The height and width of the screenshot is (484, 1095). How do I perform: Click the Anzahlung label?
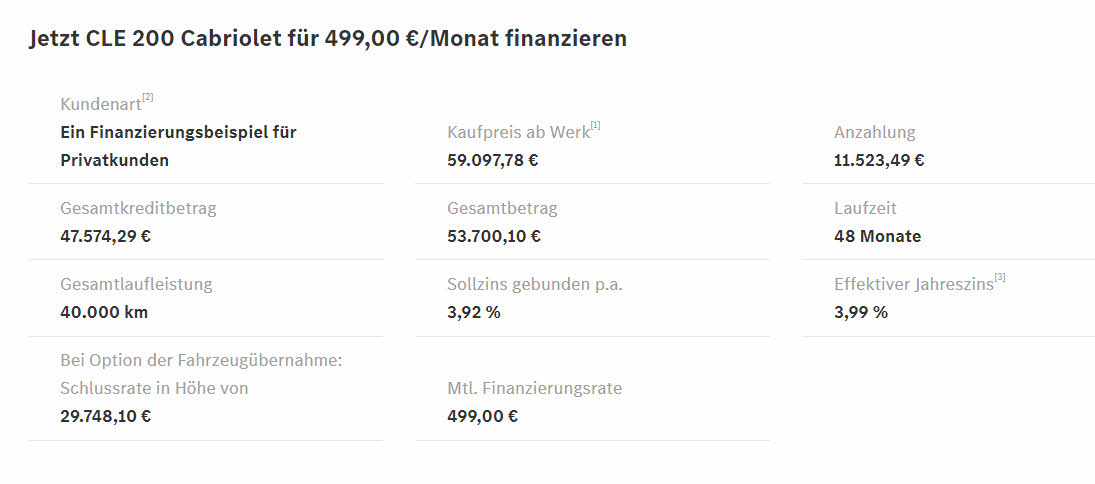[874, 132]
